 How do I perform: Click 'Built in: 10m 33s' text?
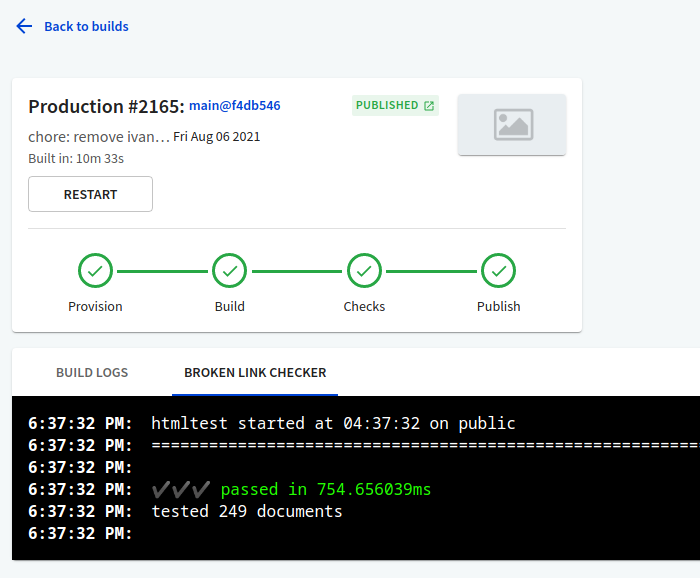click(x=76, y=159)
